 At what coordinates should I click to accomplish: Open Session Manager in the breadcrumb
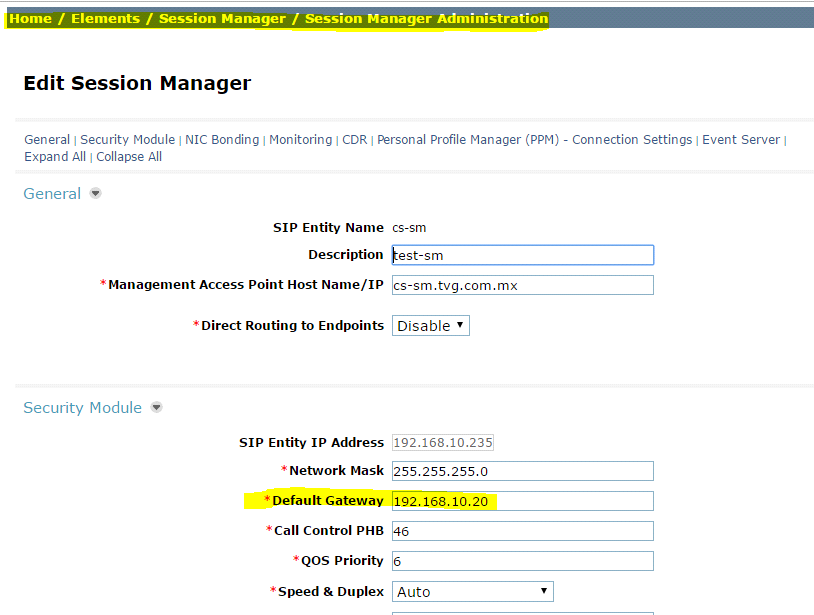[x=222, y=19]
